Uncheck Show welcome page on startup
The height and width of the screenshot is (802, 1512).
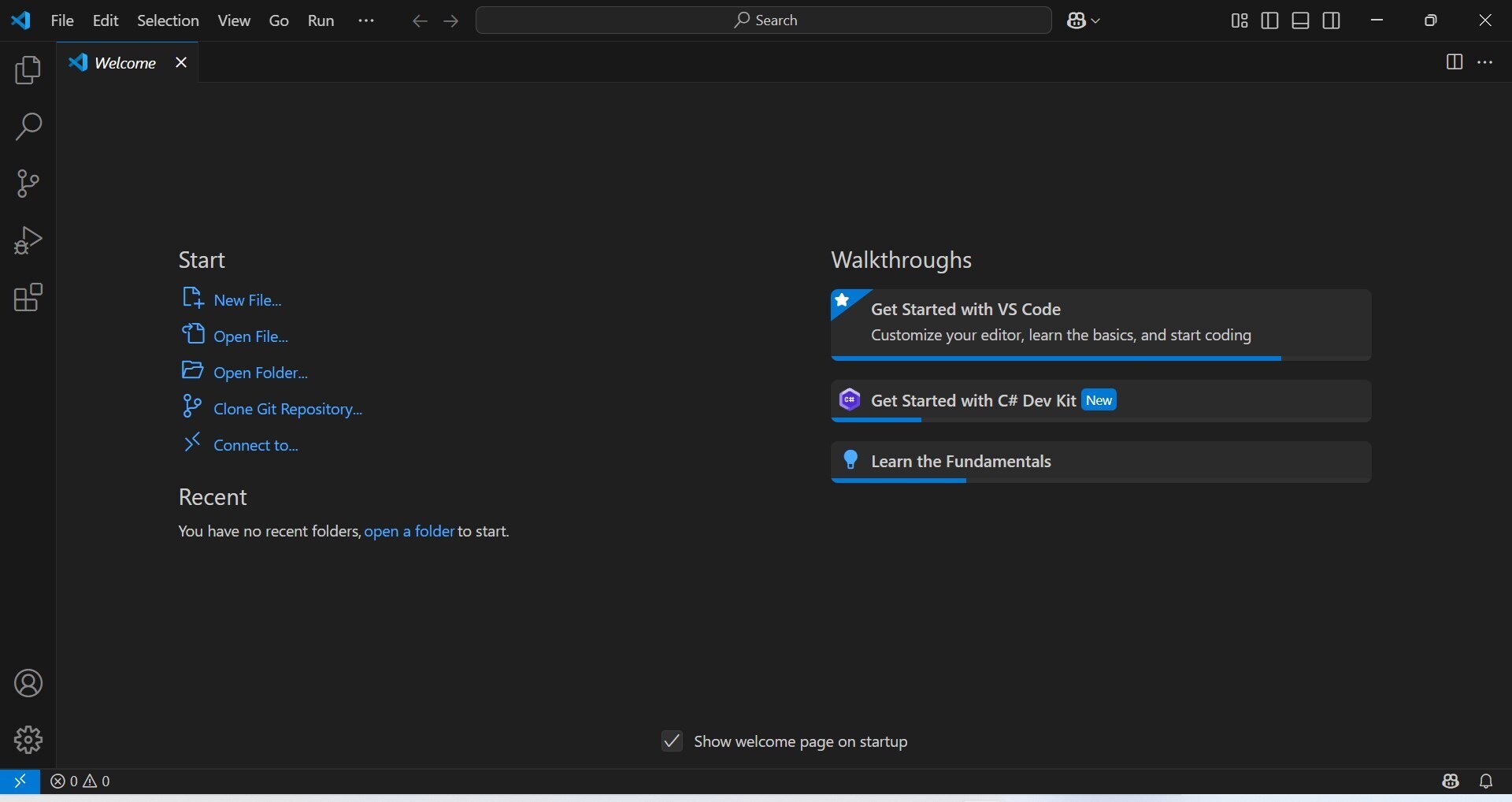[672, 741]
